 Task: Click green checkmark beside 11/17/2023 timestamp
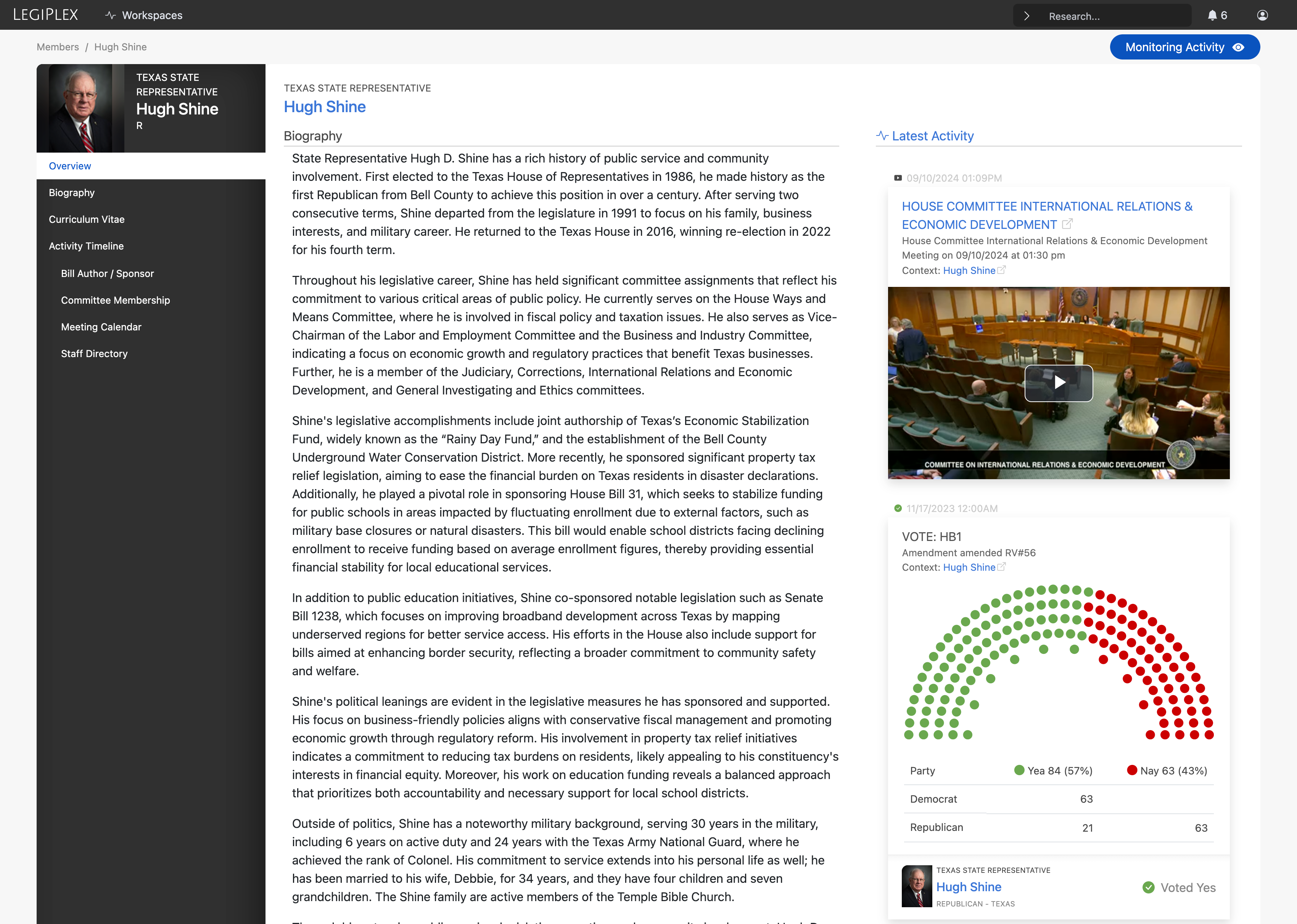pos(898,508)
